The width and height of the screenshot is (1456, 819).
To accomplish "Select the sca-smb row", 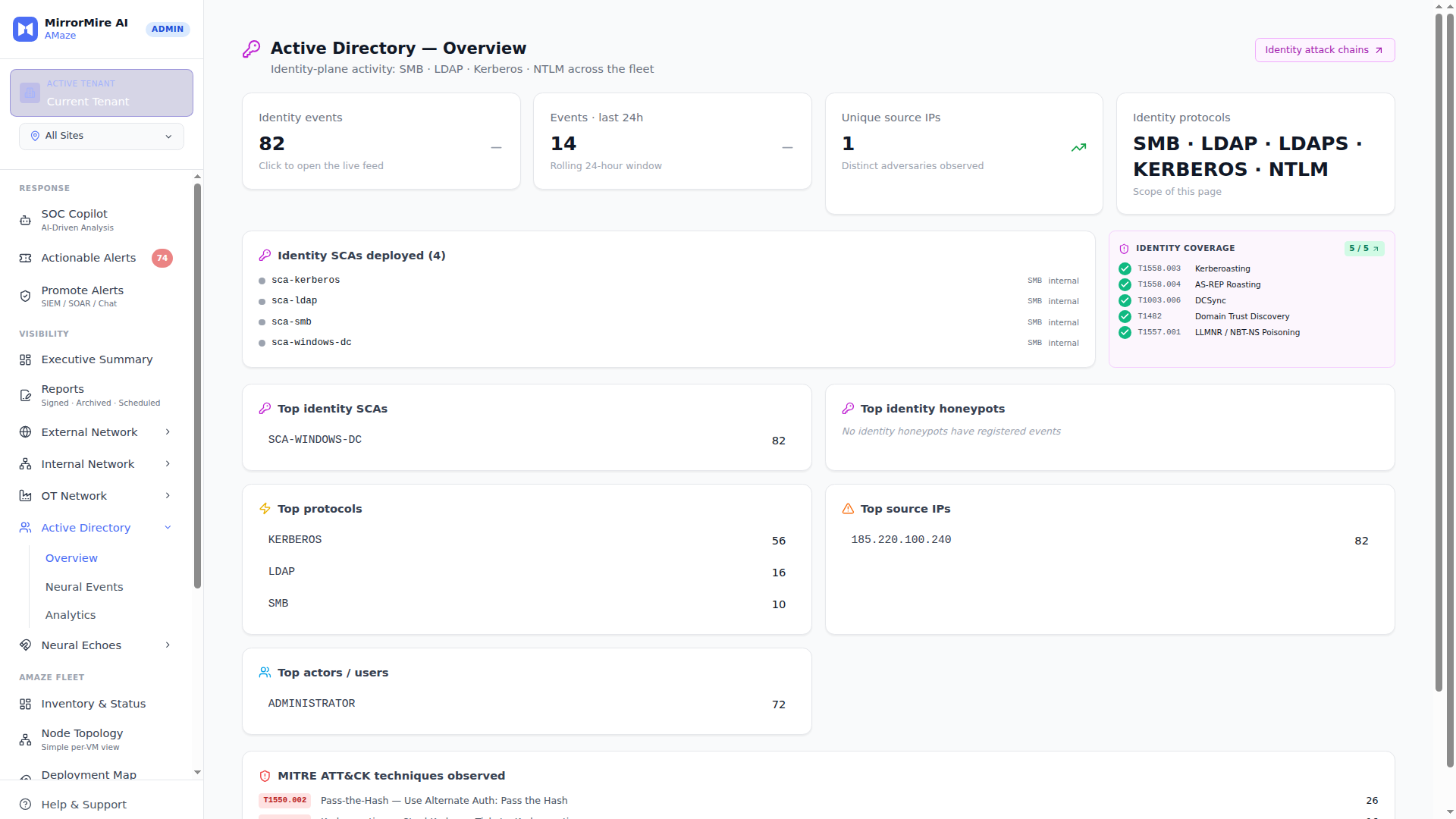I will [x=668, y=322].
